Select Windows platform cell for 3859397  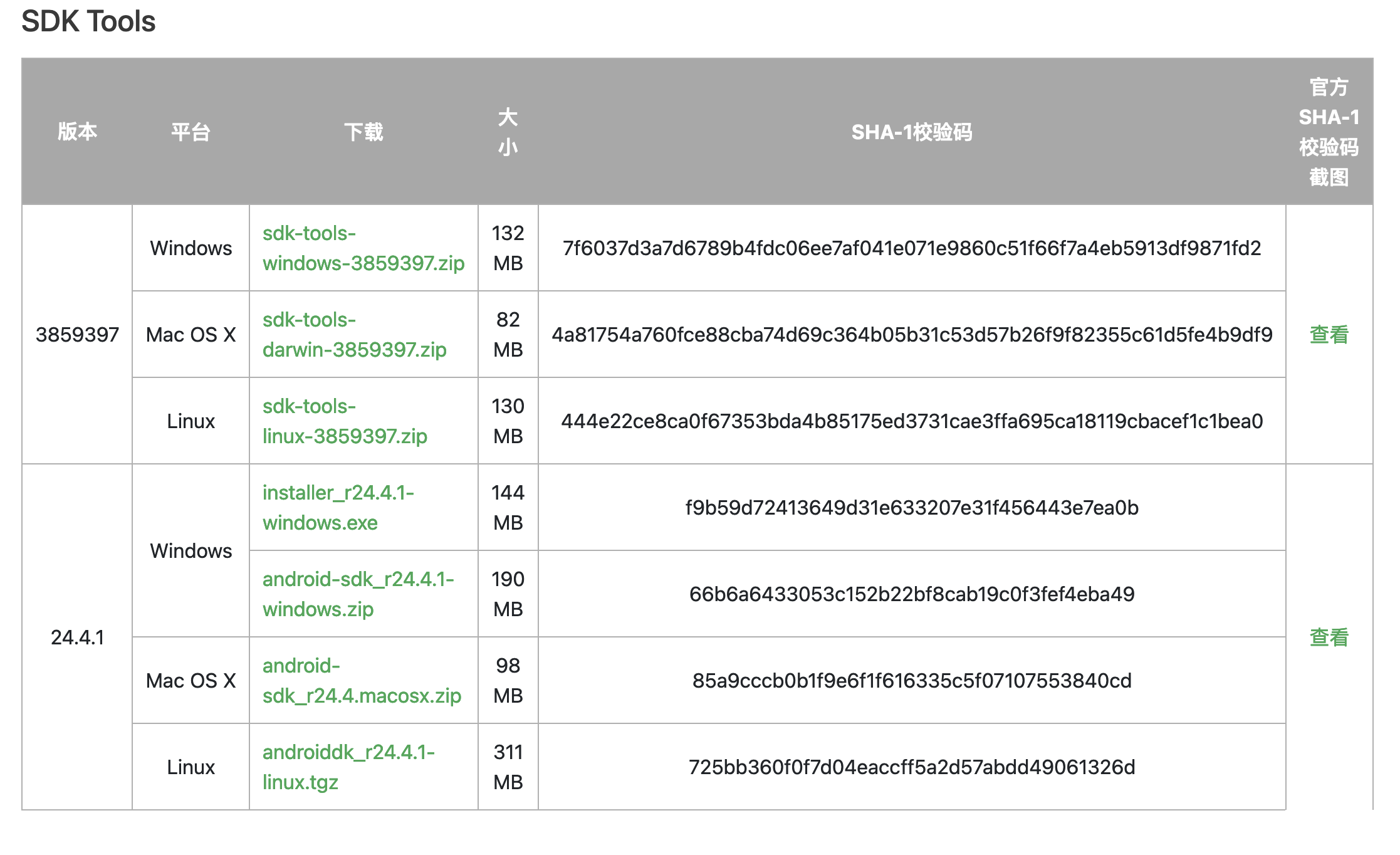191,248
